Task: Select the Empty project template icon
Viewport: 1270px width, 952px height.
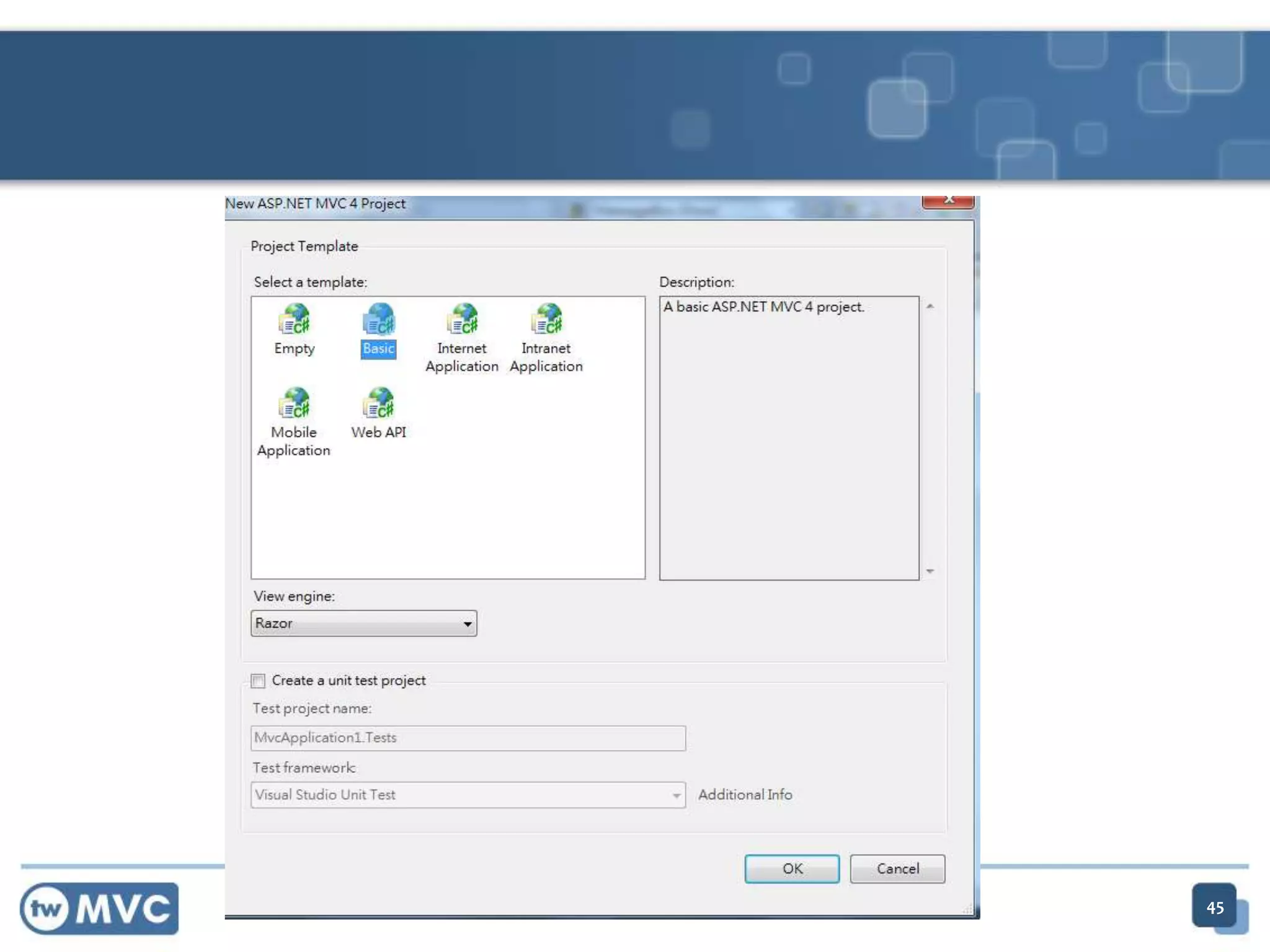Action: pyautogui.click(x=294, y=319)
